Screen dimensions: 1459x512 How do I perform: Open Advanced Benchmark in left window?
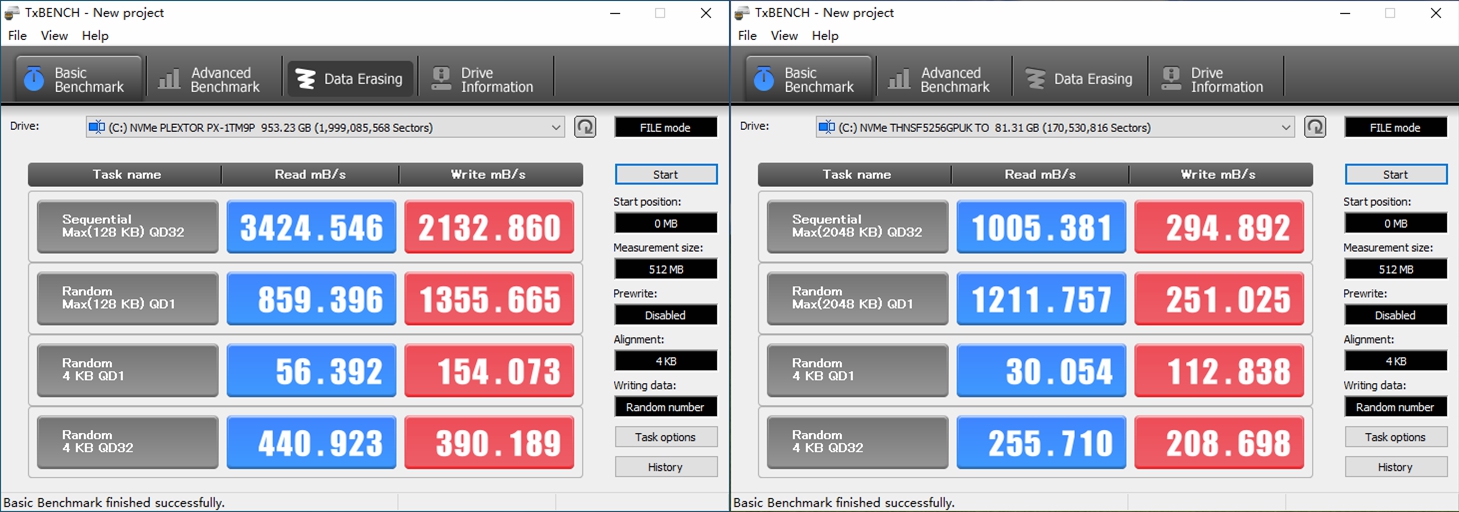click(212, 79)
